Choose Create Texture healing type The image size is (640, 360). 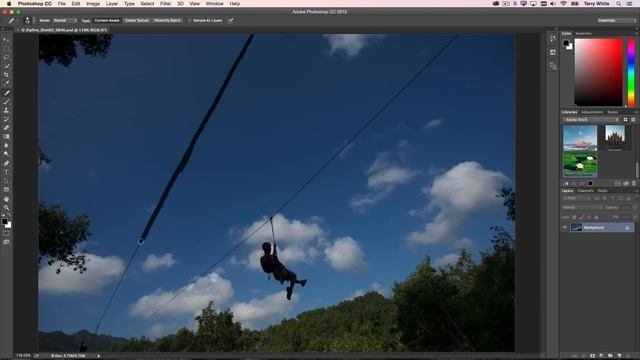point(137,20)
